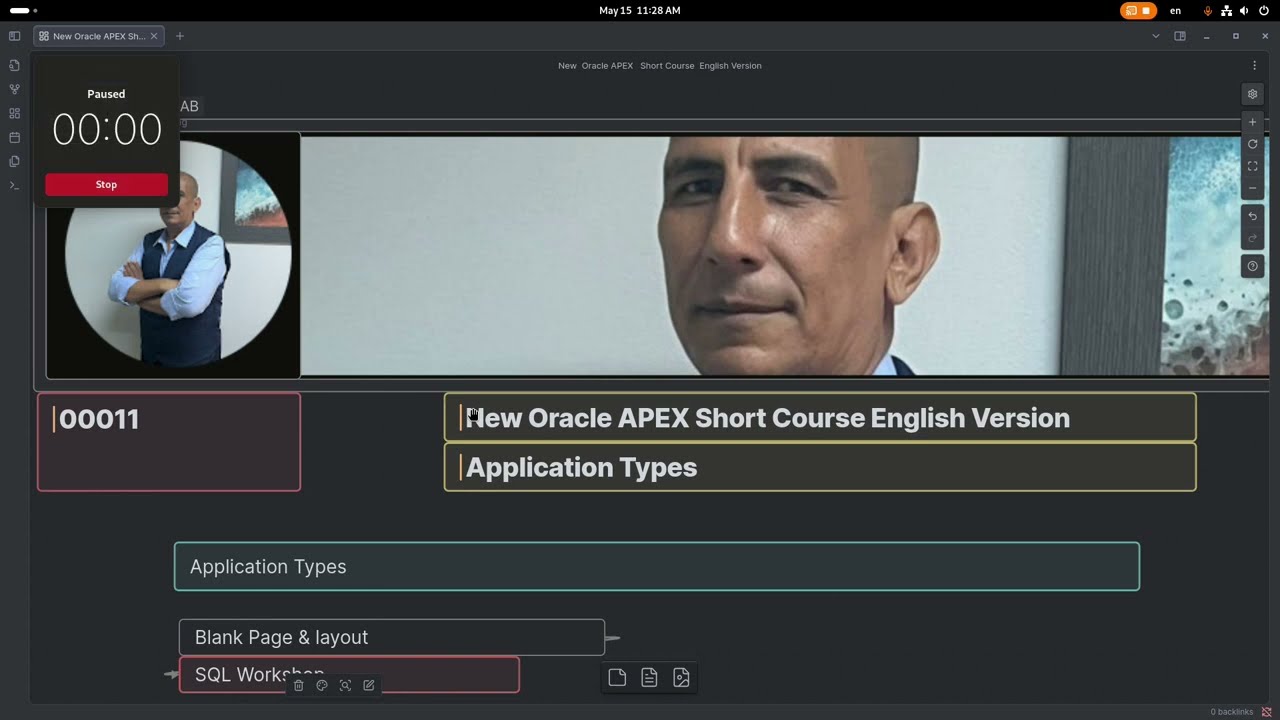Viewport: 1280px width, 720px height.
Task: Open the en keyboard layout menu
Action: (1176, 10)
